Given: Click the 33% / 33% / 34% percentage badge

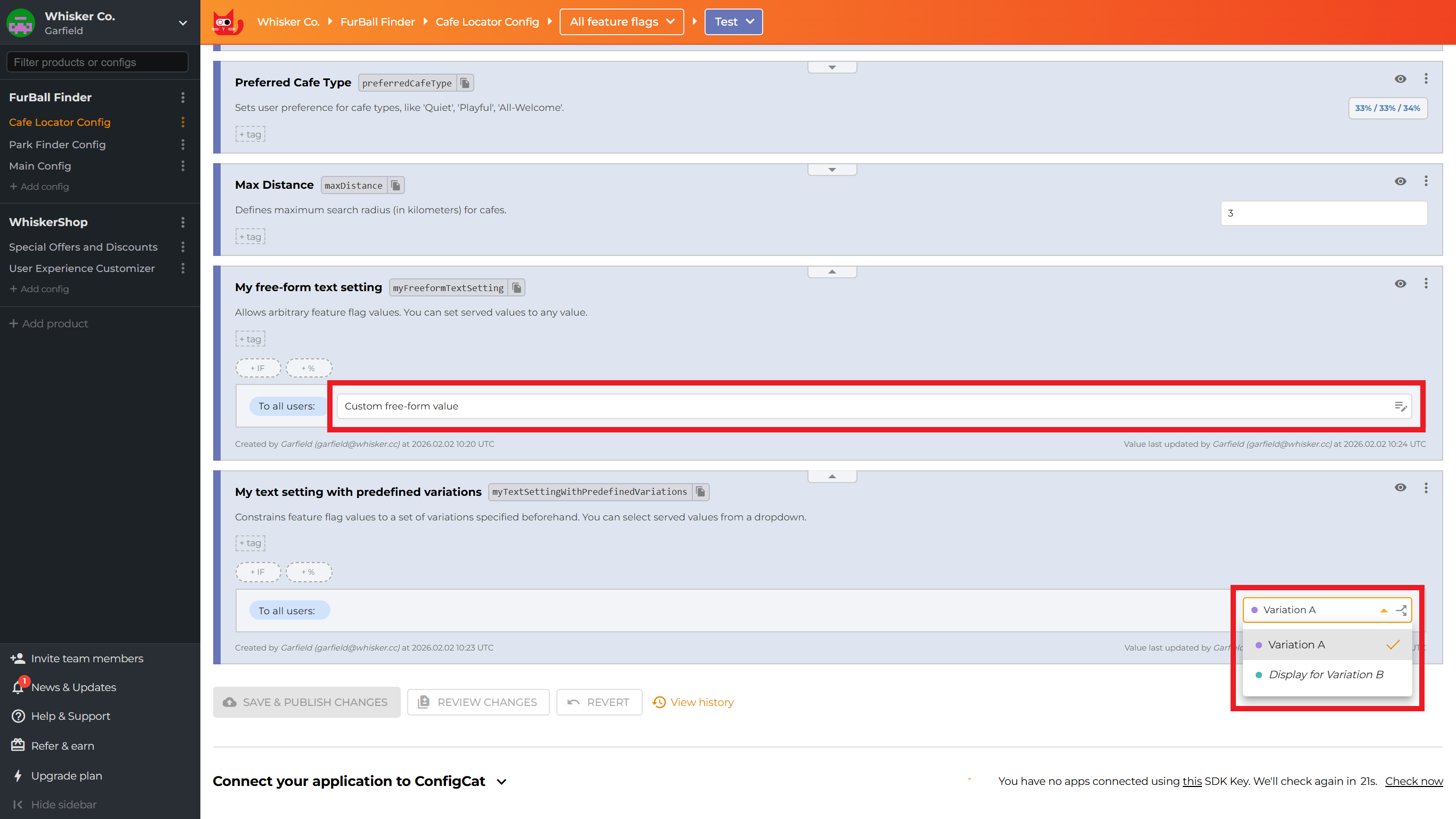Looking at the screenshot, I should [1387, 108].
